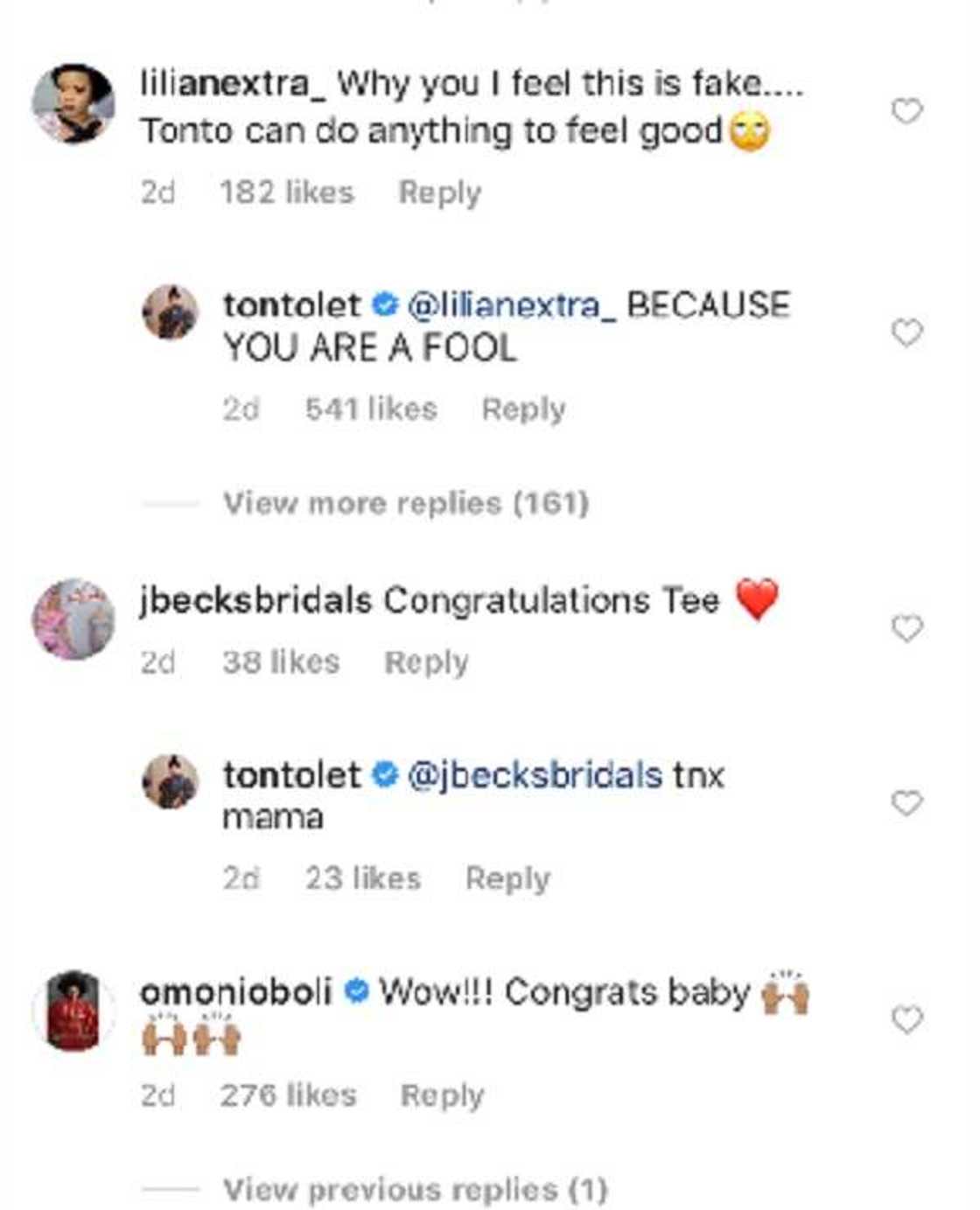
Task: Reply to jbecksbridals' comment
Action: pyautogui.click(x=426, y=662)
